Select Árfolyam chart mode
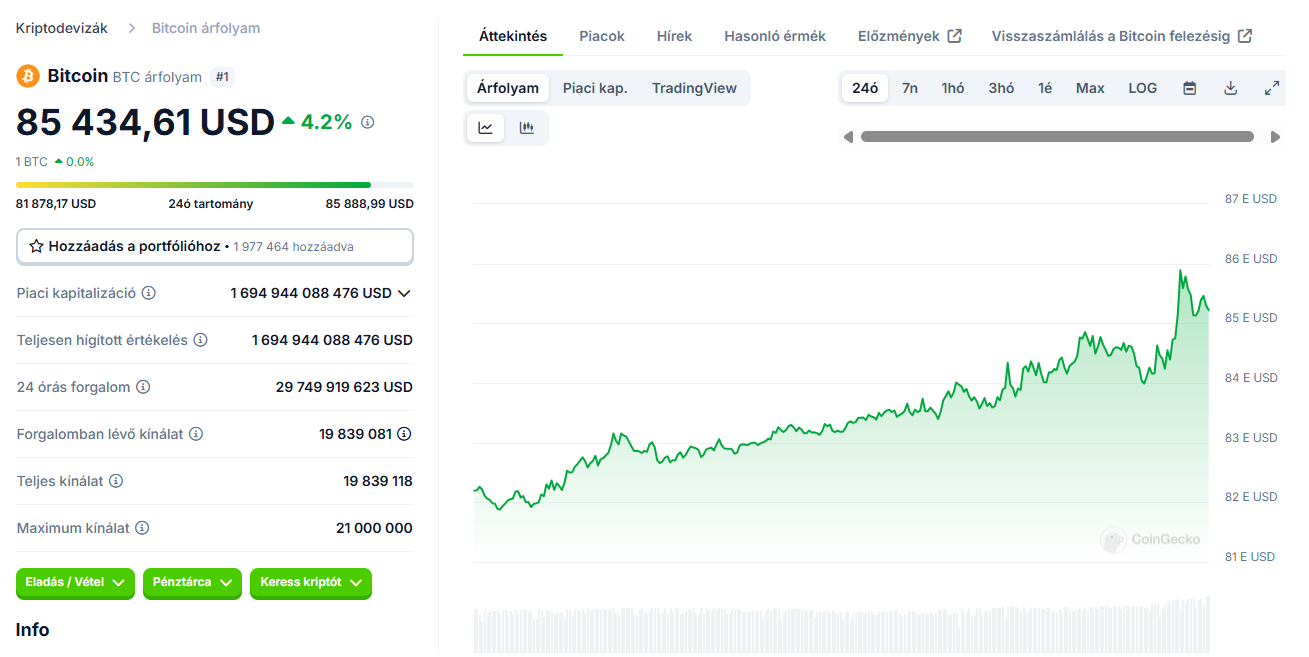1309x657 pixels. pos(508,88)
